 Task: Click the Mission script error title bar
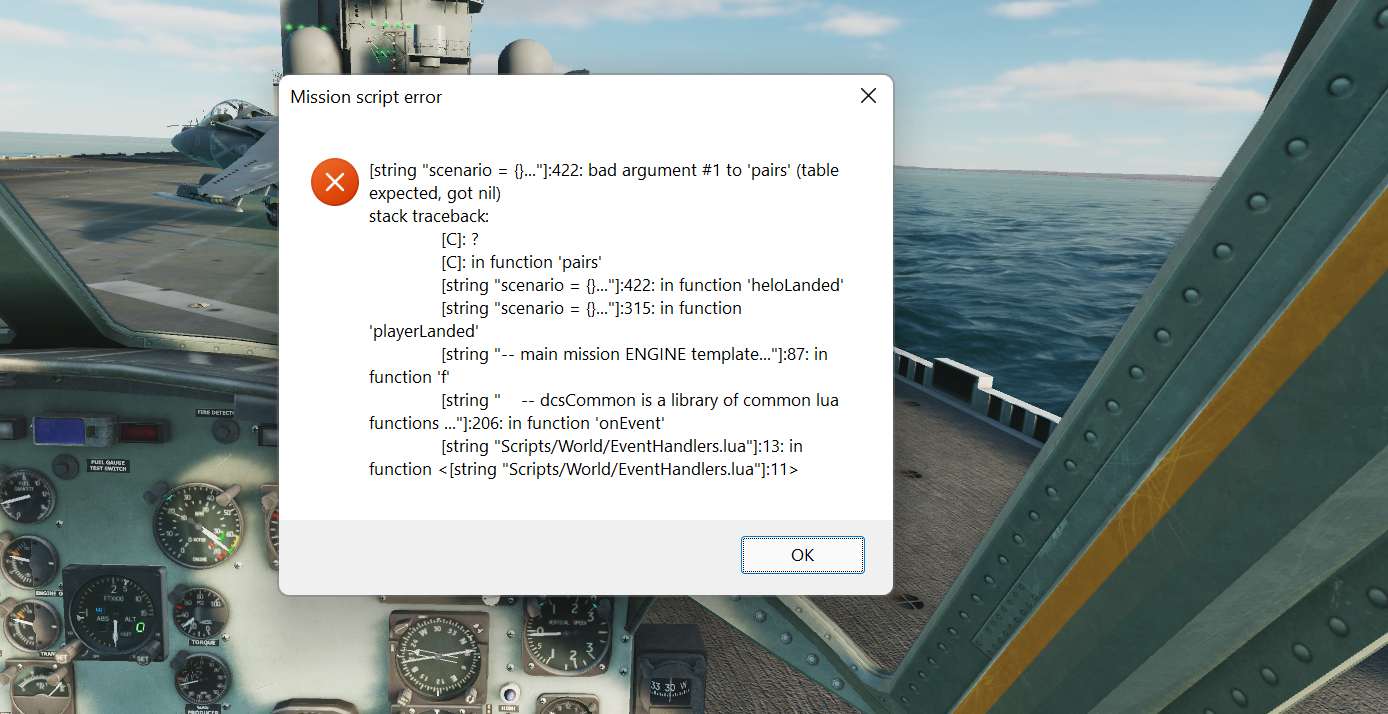click(585, 97)
